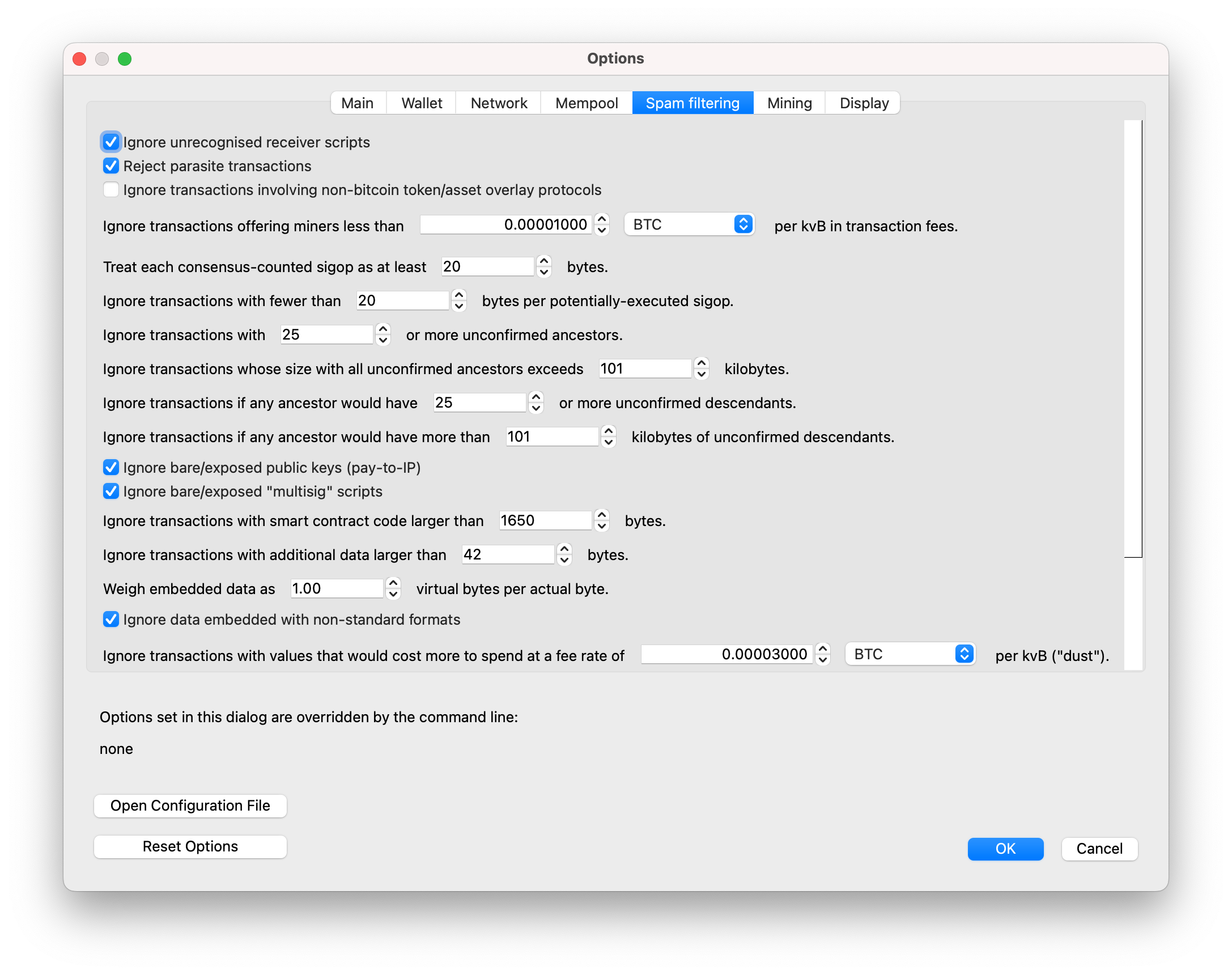Click the consensus-counted sigop bytes field

(487, 266)
